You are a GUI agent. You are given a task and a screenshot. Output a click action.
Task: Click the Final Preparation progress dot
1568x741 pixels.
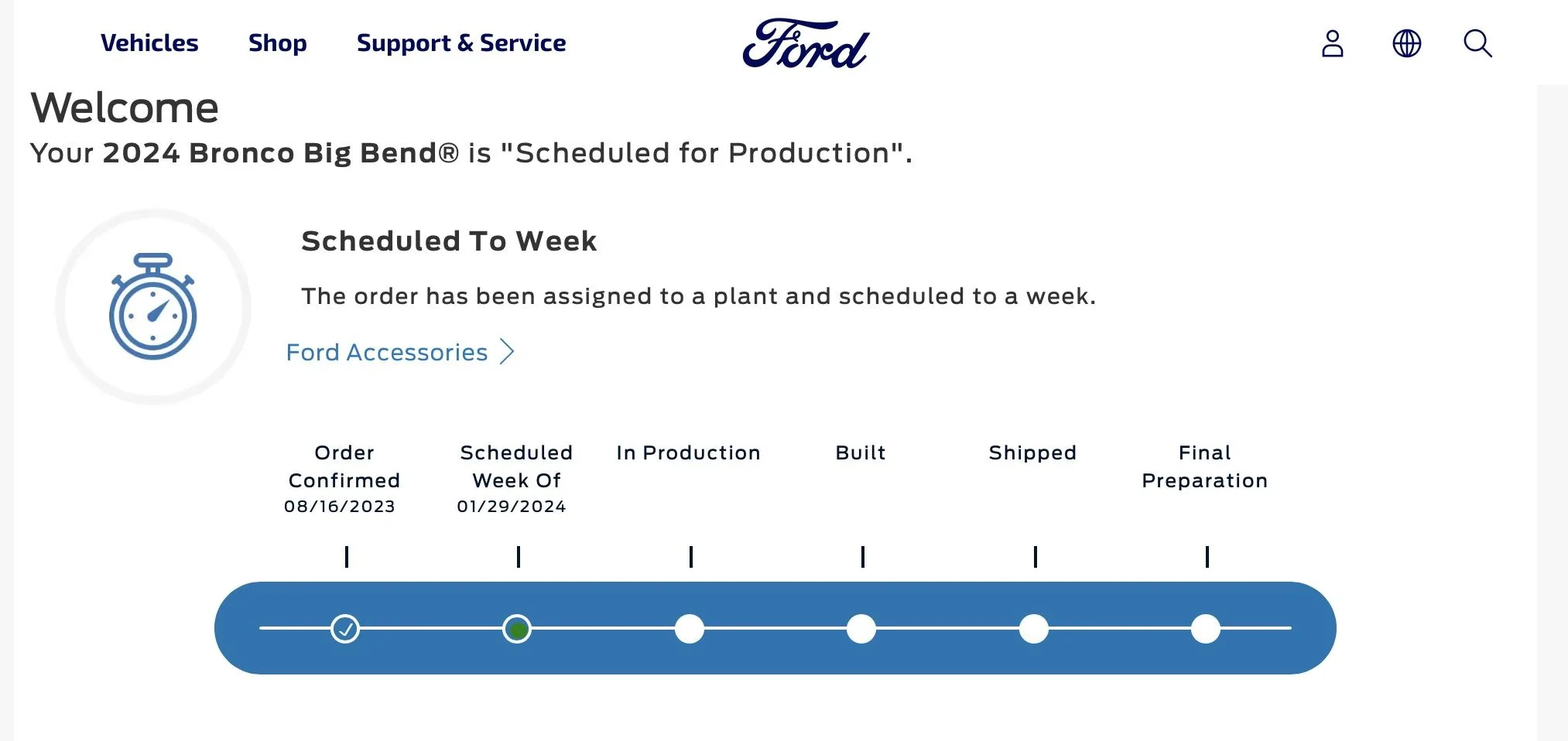[1206, 629]
